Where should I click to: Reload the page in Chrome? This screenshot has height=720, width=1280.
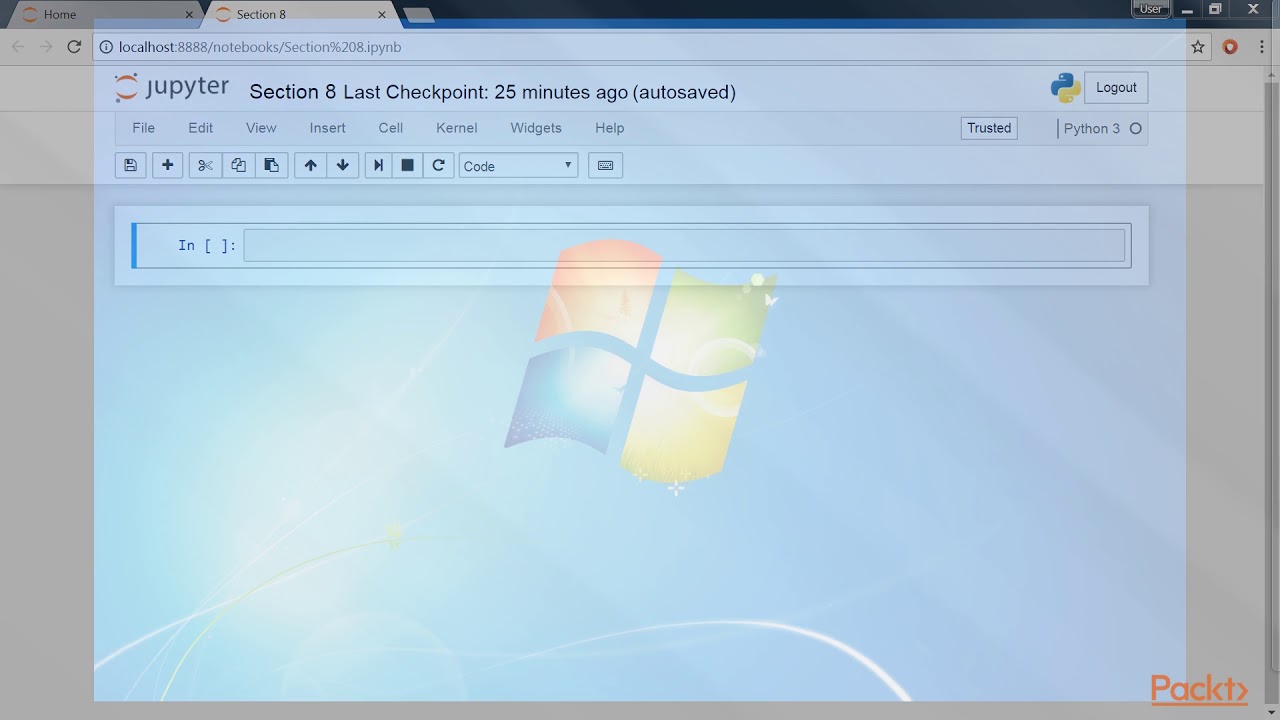click(74, 46)
